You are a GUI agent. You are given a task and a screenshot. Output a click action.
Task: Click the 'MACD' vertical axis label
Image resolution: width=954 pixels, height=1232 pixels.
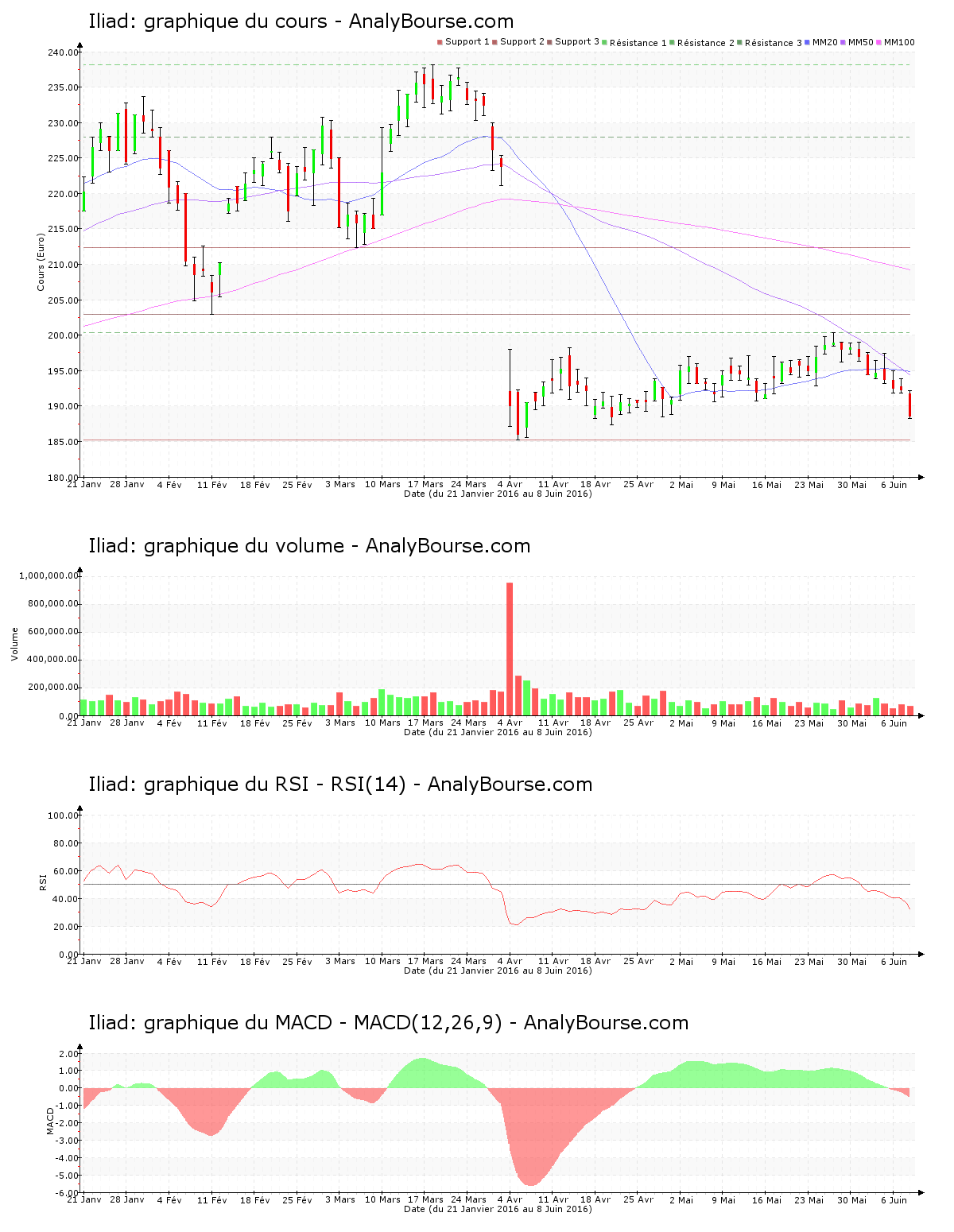[50, 1121]
